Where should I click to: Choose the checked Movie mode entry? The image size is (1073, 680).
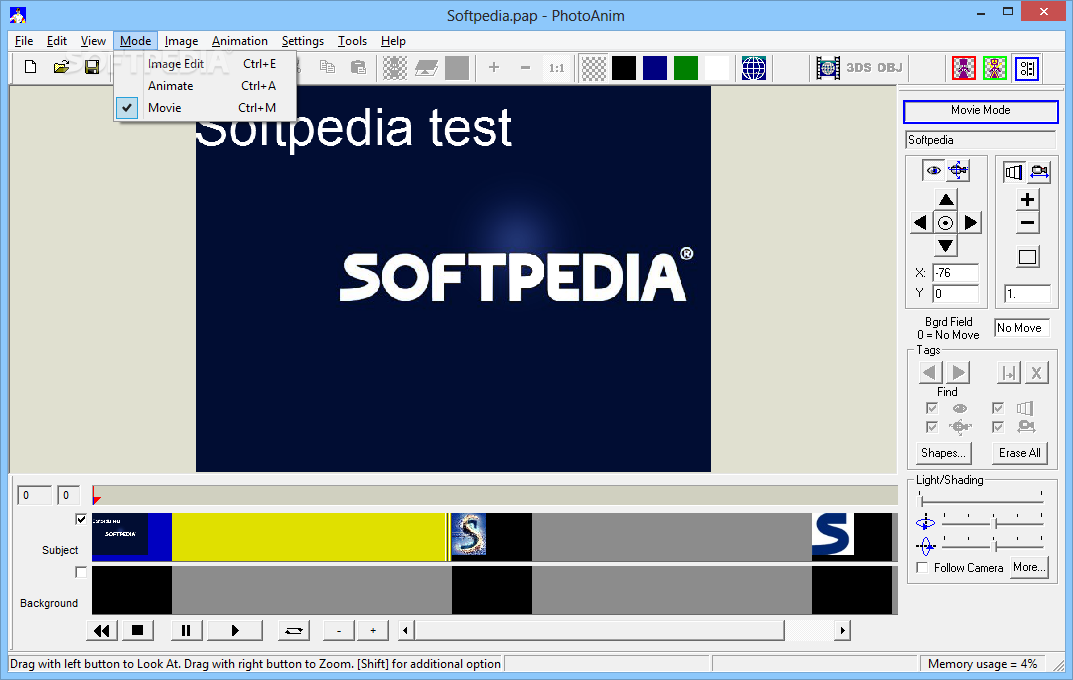(205, 107)
